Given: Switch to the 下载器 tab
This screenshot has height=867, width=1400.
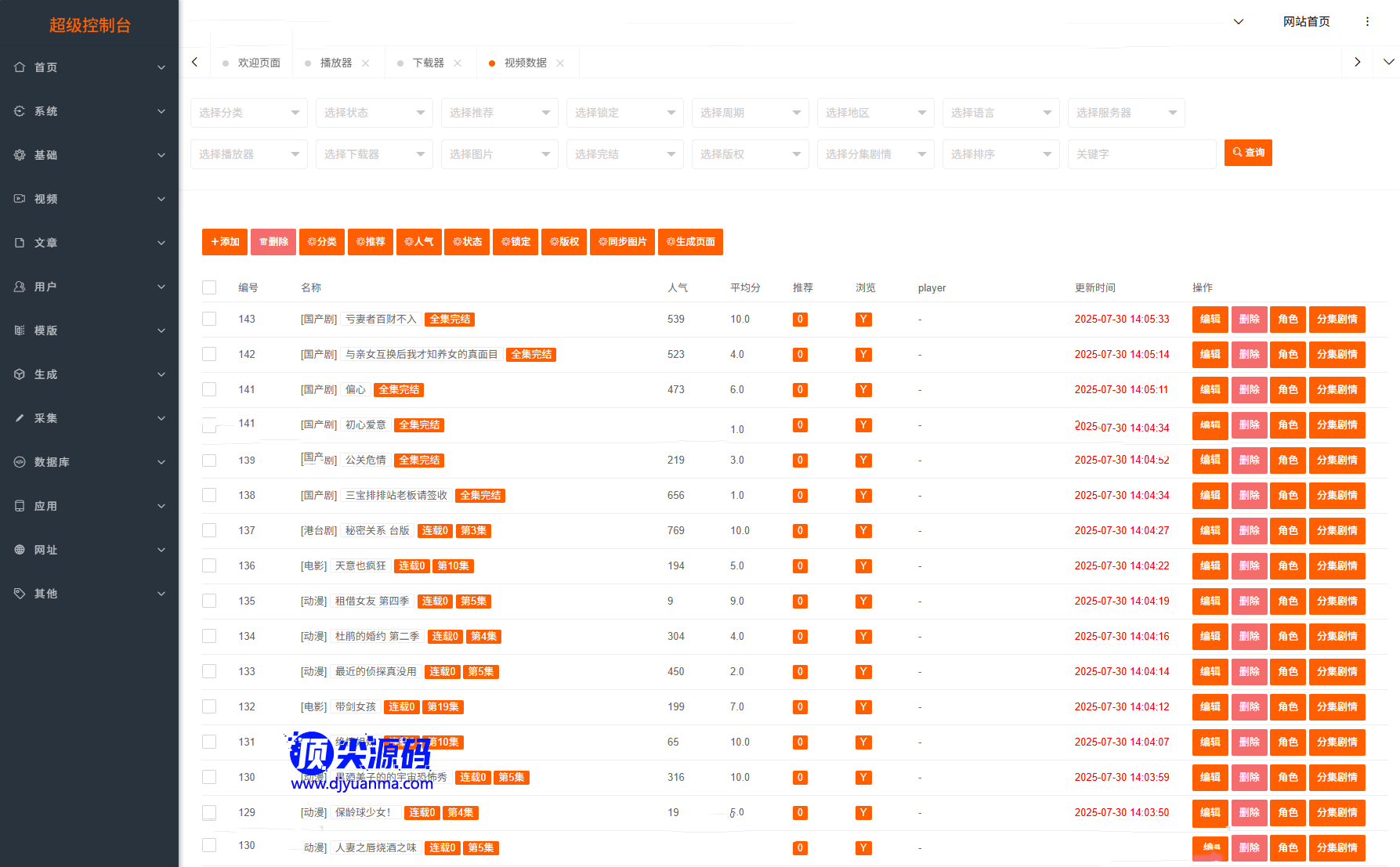Looking at the screenshot, I should tap(428, 63).
